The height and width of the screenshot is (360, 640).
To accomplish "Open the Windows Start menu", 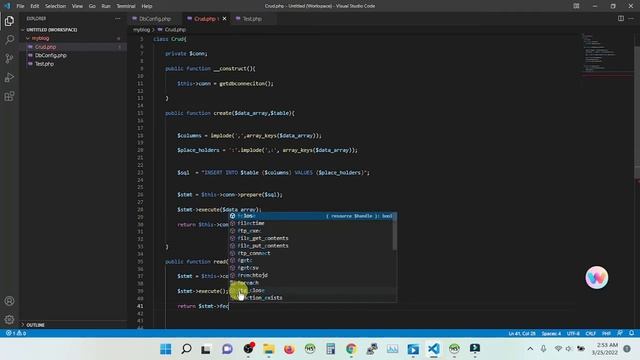I will [166, 349].
